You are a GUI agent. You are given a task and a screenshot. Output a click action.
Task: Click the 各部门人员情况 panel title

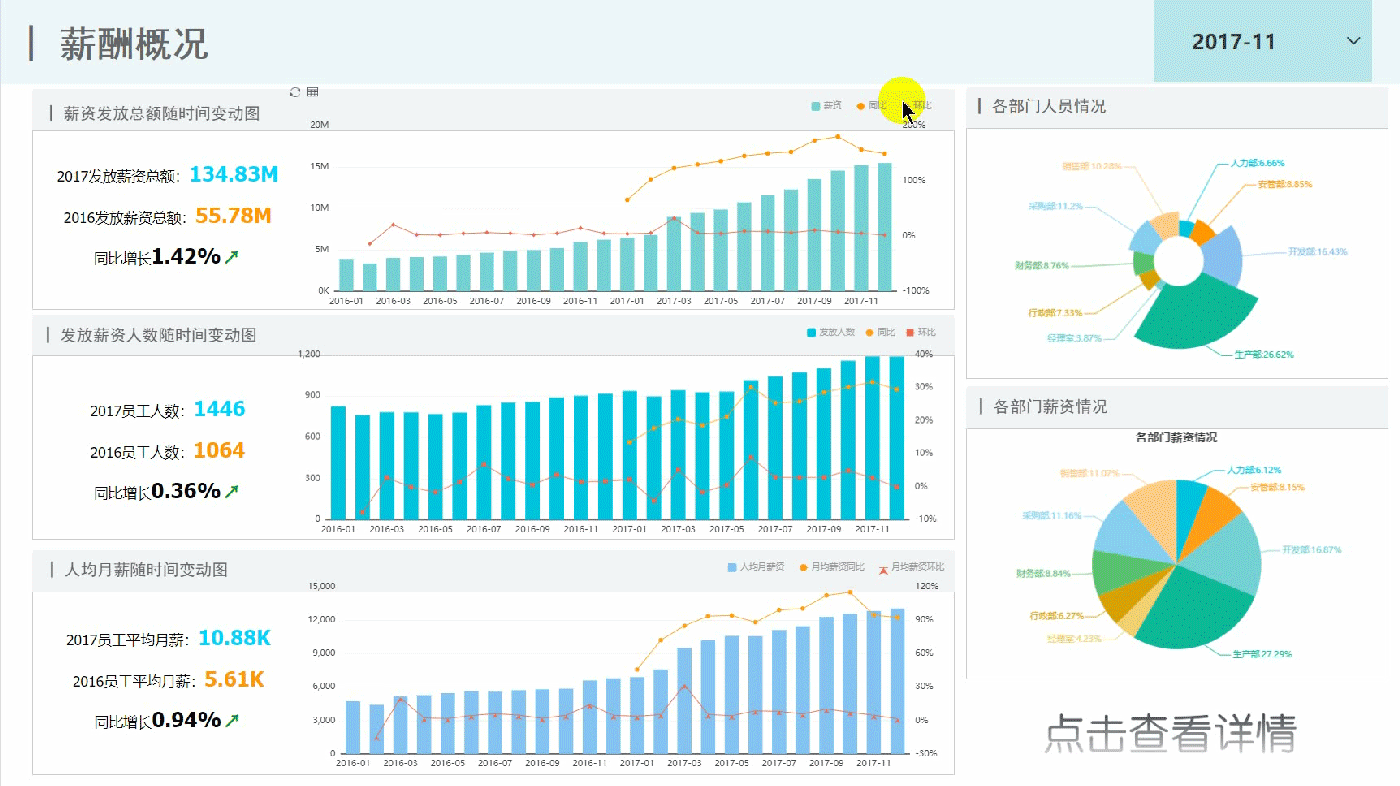coord(1048,106)
